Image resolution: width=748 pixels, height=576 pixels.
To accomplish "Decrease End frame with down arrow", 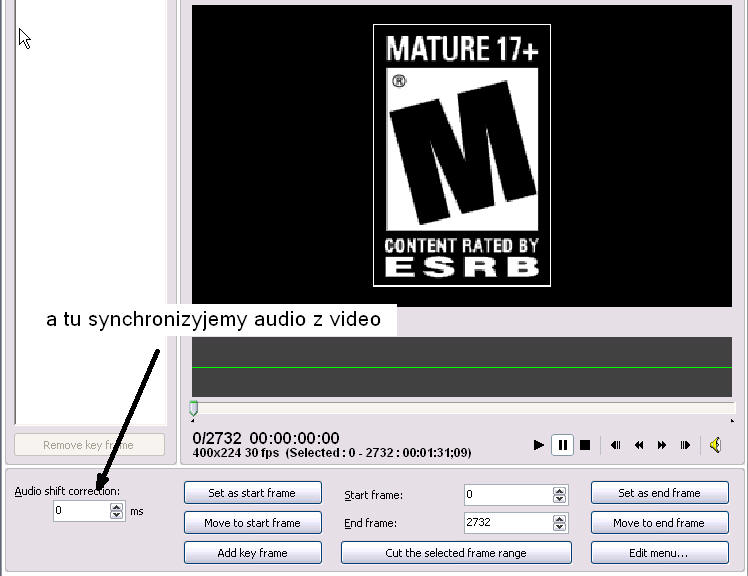I will (560, 527).
